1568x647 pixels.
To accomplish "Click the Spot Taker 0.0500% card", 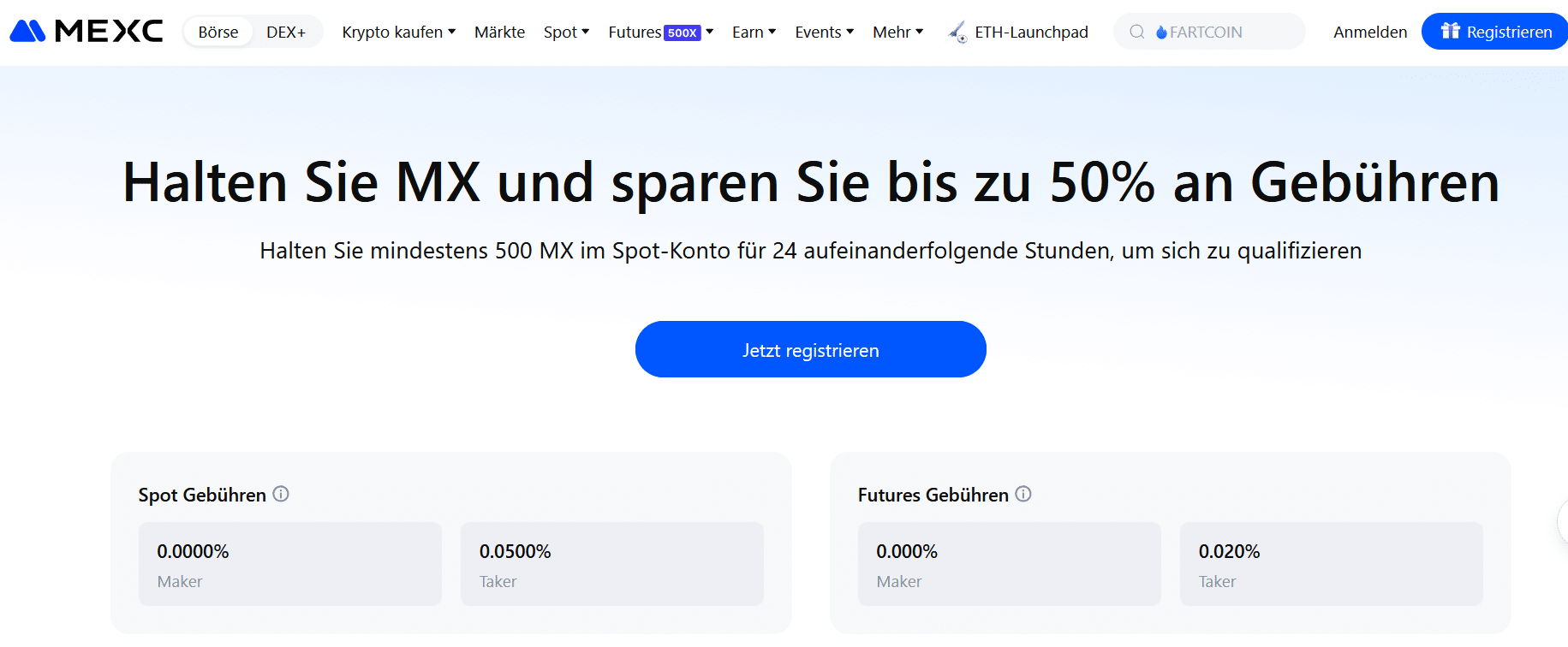I will pyautogui.click(x=612, y=564).
